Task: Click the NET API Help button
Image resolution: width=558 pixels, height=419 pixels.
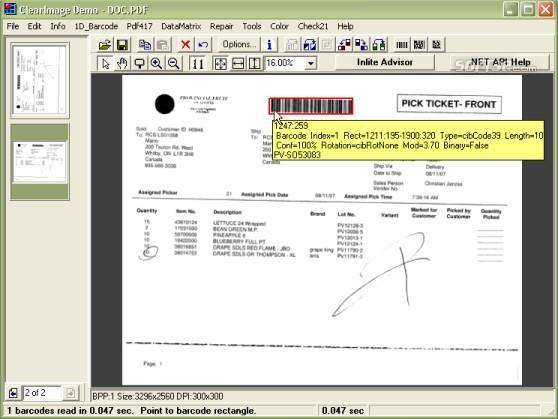Action: click(500, 63)
